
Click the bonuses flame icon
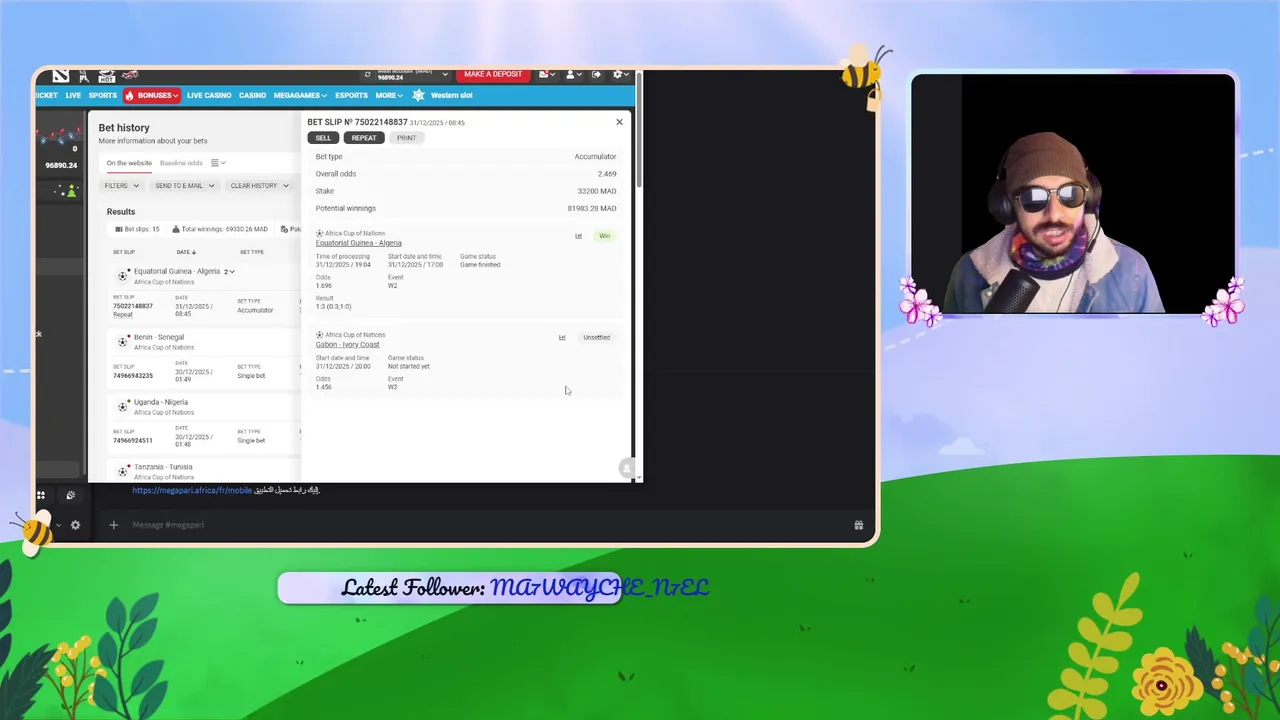coord(129,95)
